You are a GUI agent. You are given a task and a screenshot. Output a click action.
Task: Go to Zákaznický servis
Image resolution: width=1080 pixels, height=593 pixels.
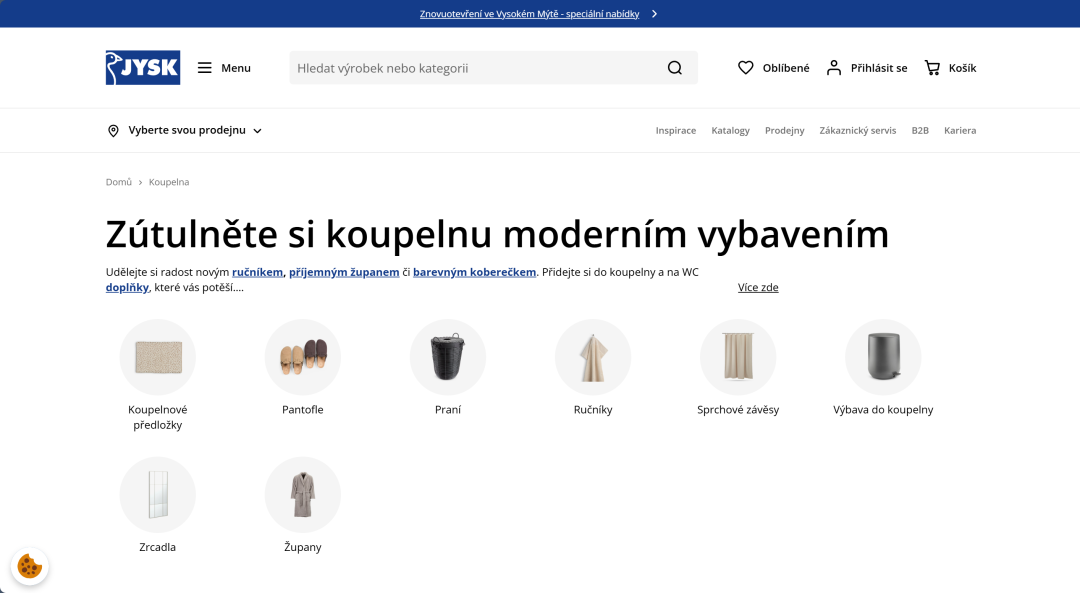(857, 131)
